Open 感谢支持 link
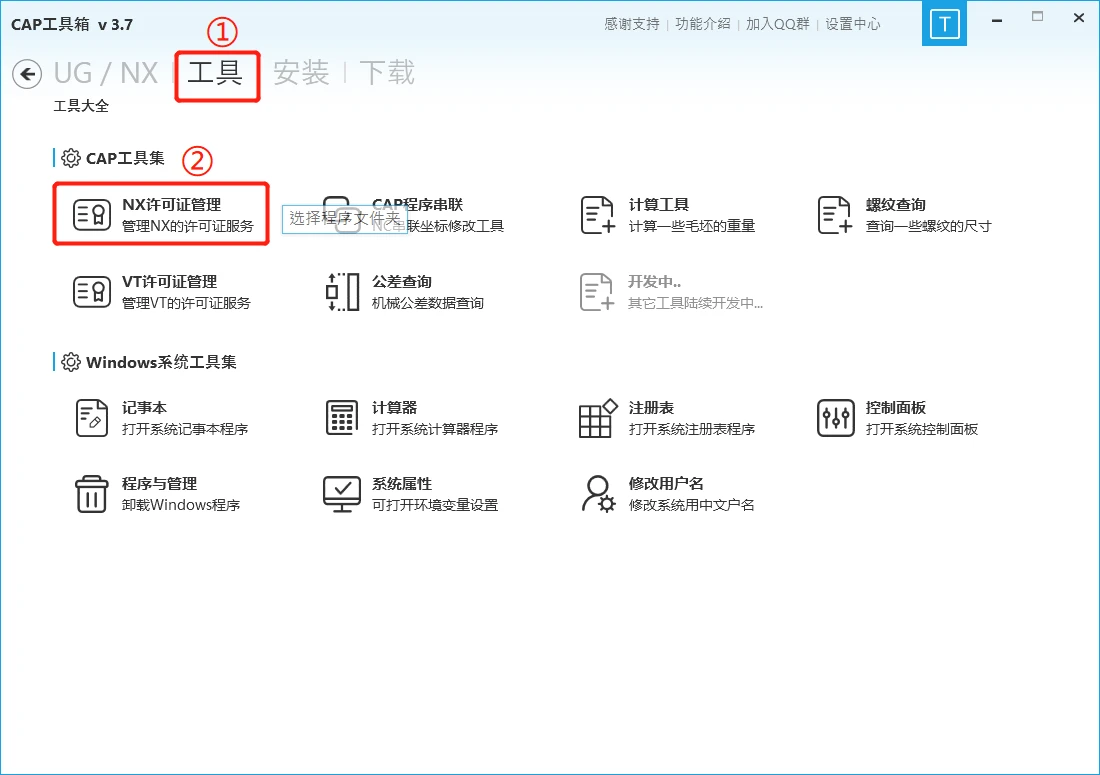This screenshot has height=775, width=1100. point(632,24)
